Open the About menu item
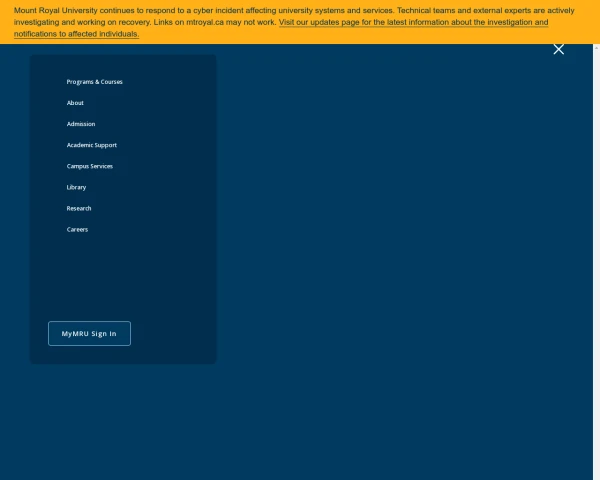The width and height of the screenshot is (600, 480). (75, 103)
